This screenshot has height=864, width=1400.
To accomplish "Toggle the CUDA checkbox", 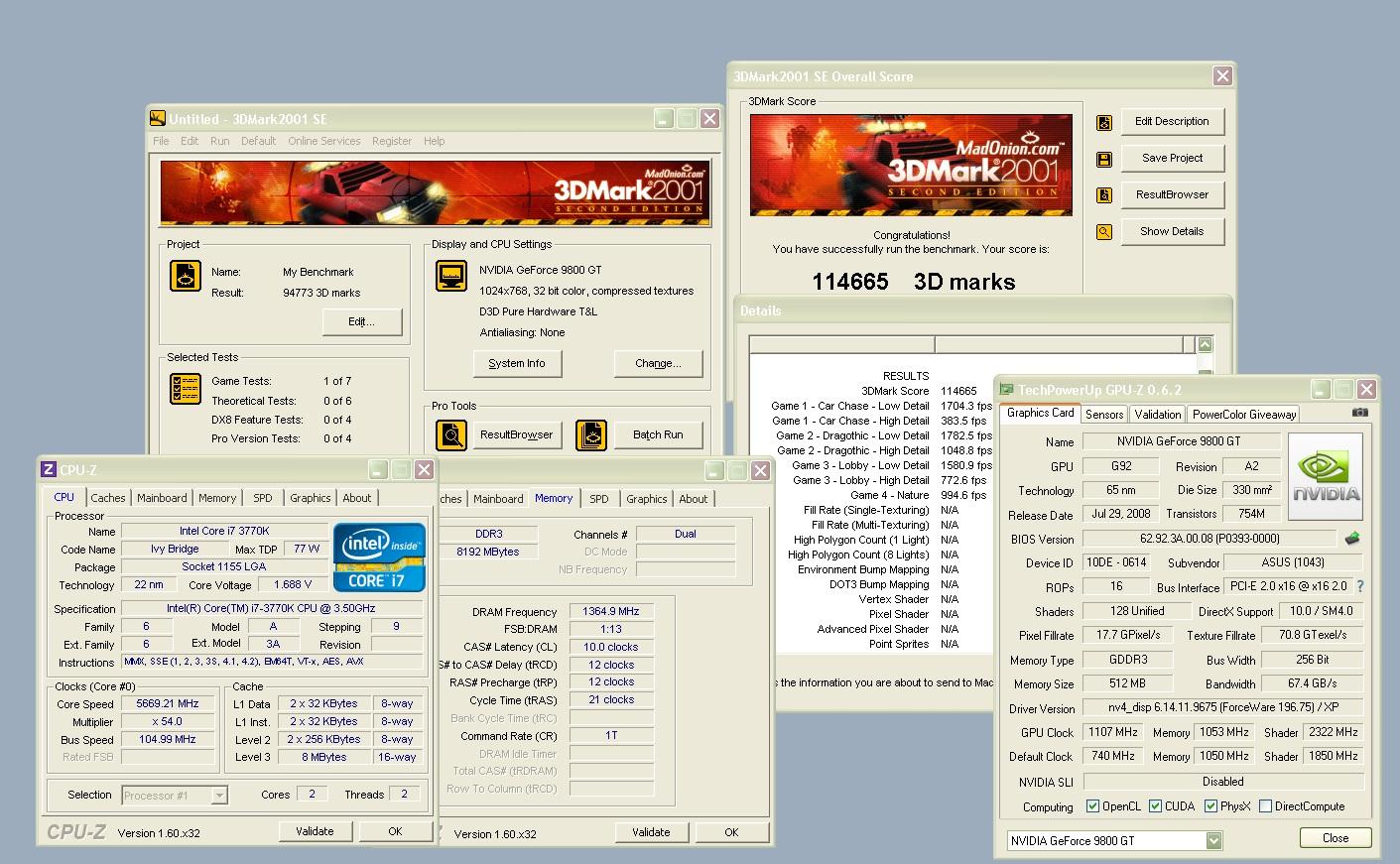I will click(1155, 806).
